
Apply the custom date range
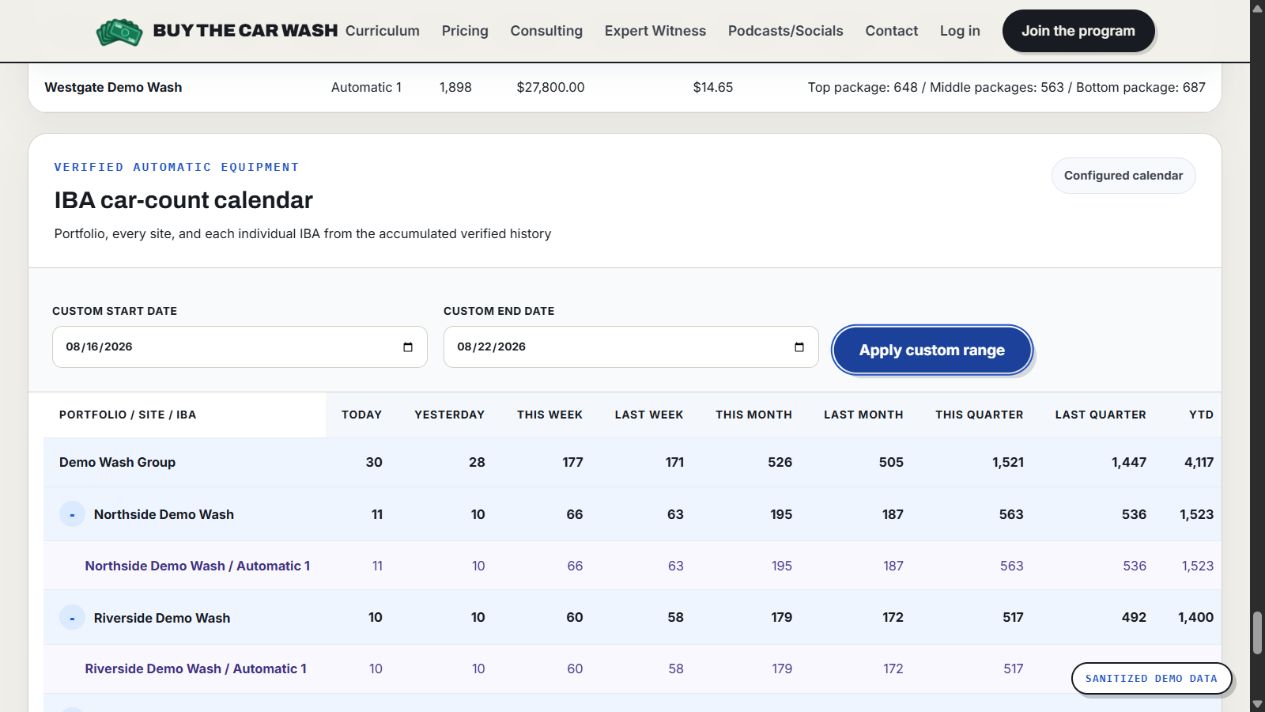point(932,350)
